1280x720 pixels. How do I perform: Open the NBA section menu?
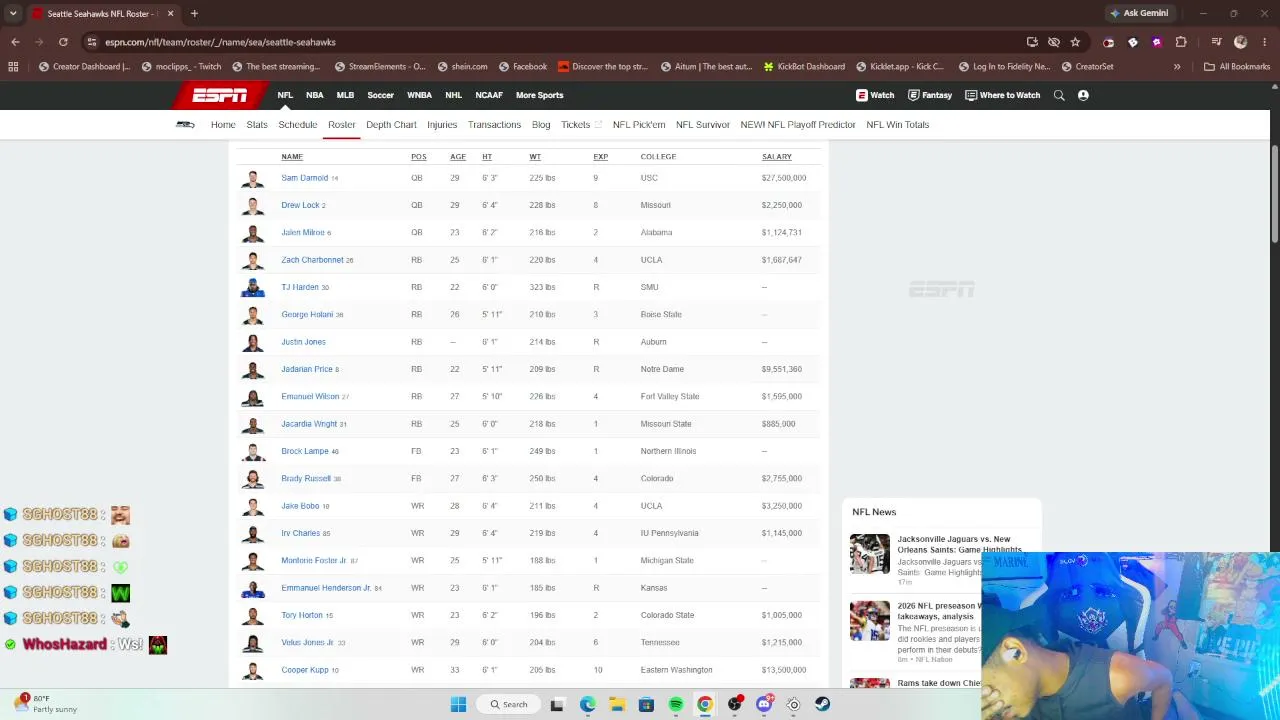315,95
